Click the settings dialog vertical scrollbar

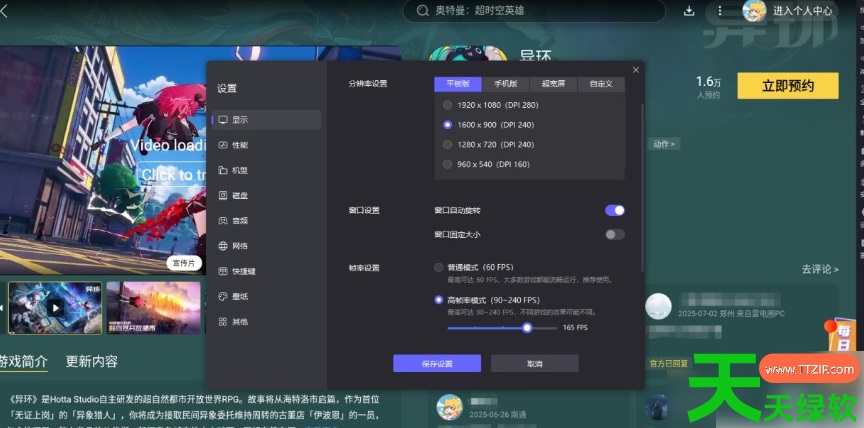[x=642, y=187]
